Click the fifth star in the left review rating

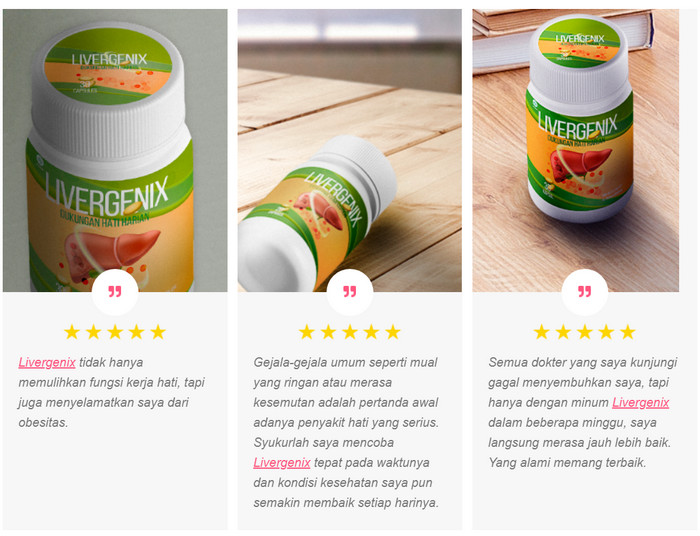coord(158,332)
